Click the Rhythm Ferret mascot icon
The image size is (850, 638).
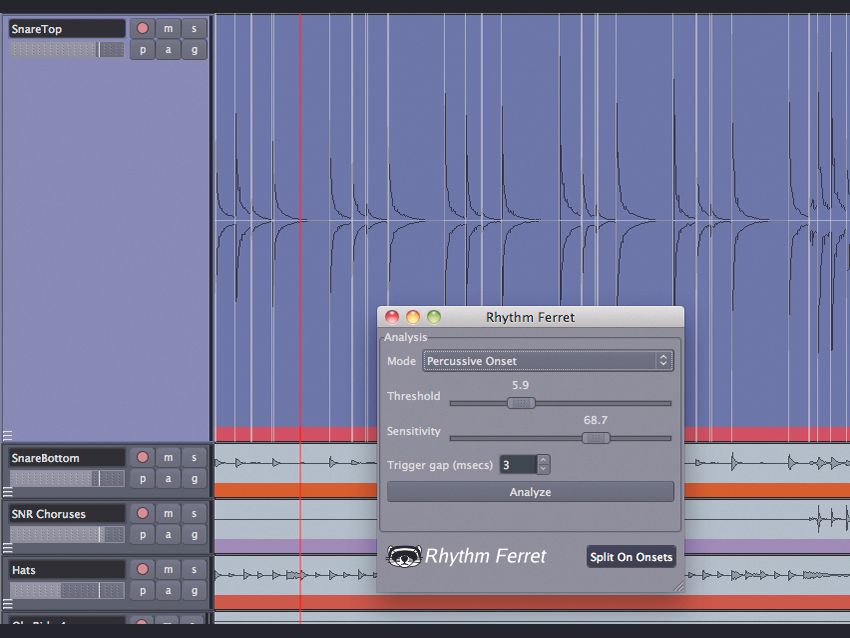[404, 556]
